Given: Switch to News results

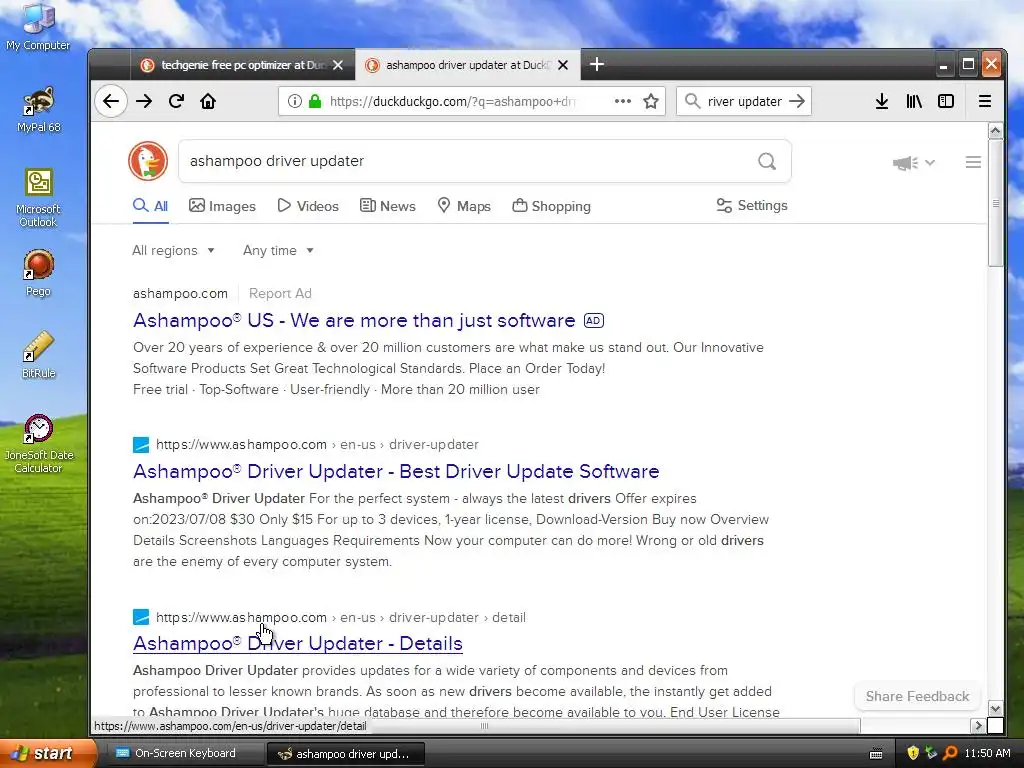Looking at the screenshot, I should [388, 206].
